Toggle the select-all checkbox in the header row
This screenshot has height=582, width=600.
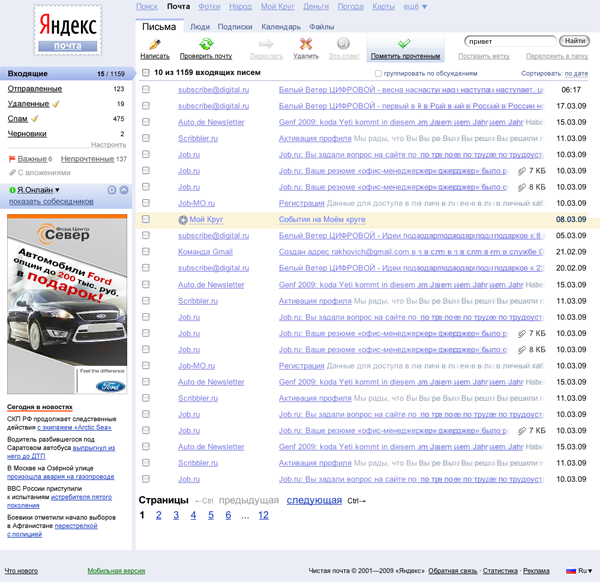(x=146, y=73)
